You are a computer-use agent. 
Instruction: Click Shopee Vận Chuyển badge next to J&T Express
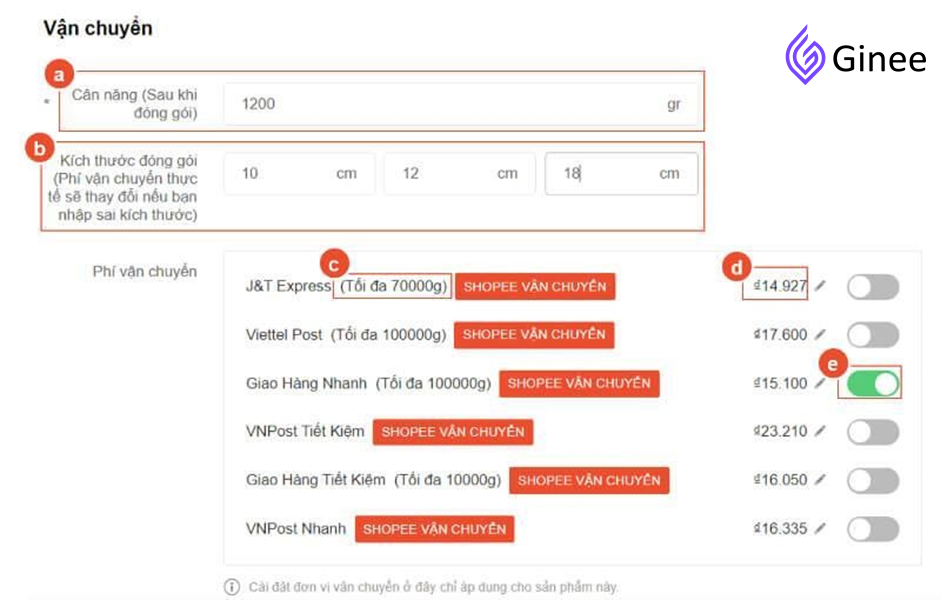[535, 287]
